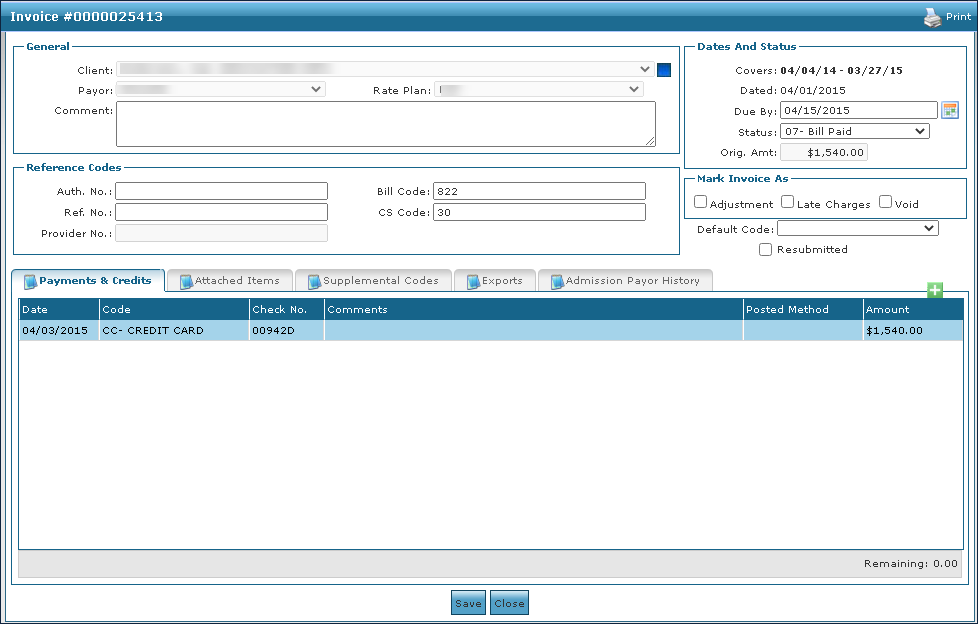978x624 pixels.
Task: Click the blue square next to Client
Action: click(664, 70)
